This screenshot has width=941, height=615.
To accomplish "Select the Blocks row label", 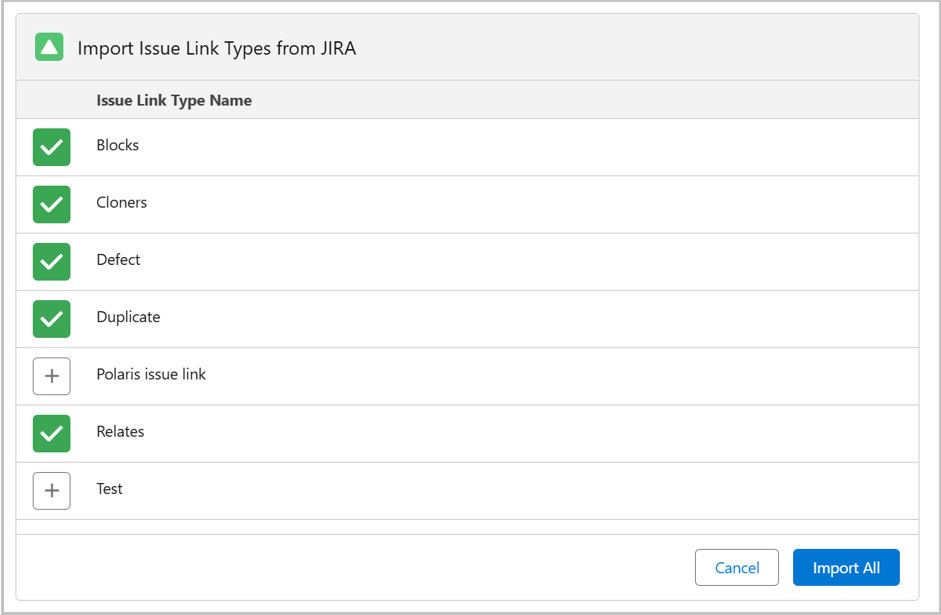I will (x=118, y=145).
